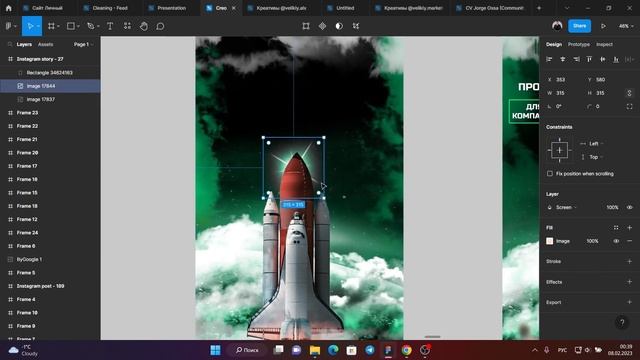
Task: Go to the Figma home icon
Action: 8,8
